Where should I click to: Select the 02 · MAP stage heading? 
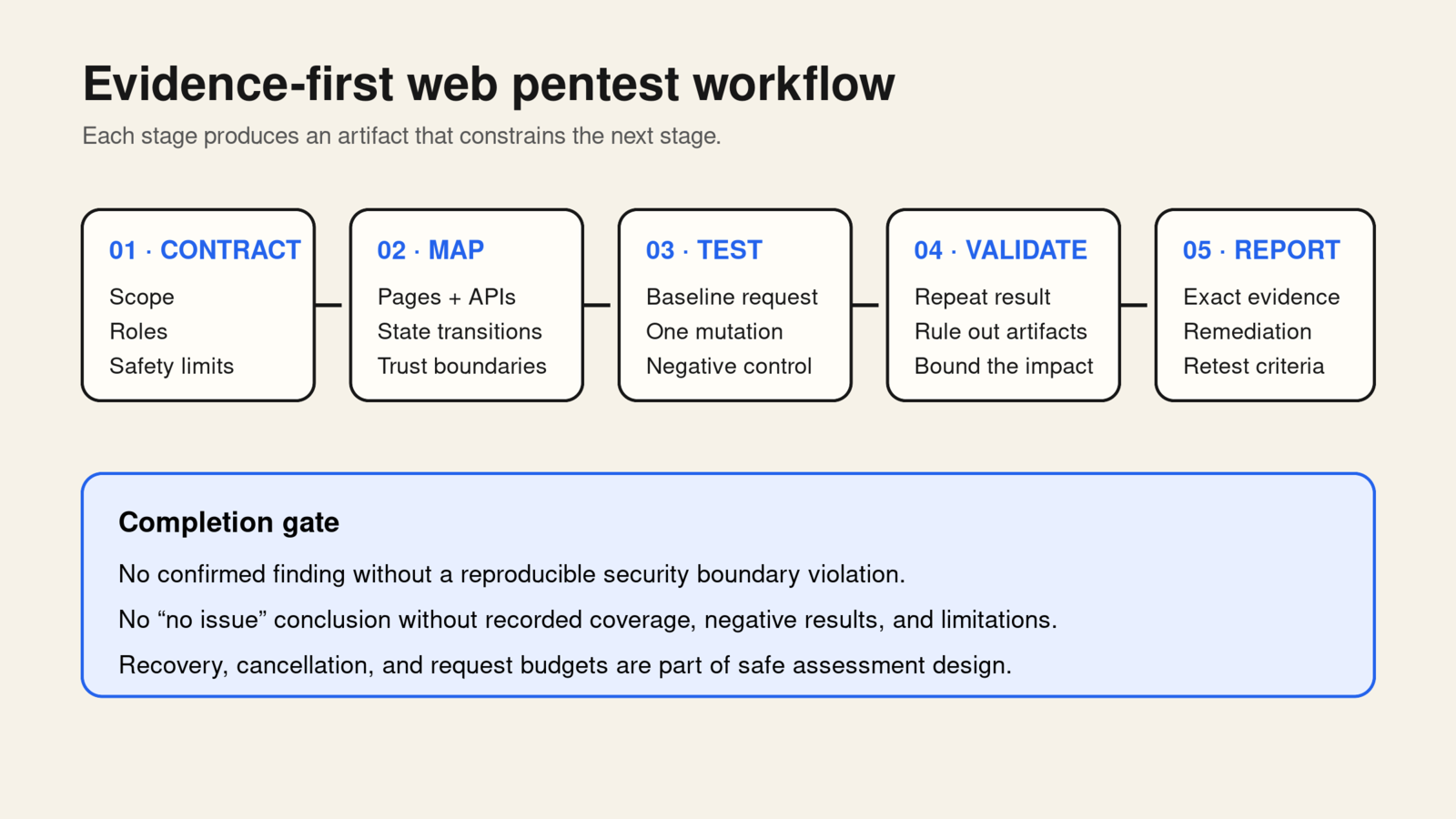point(430,250)
